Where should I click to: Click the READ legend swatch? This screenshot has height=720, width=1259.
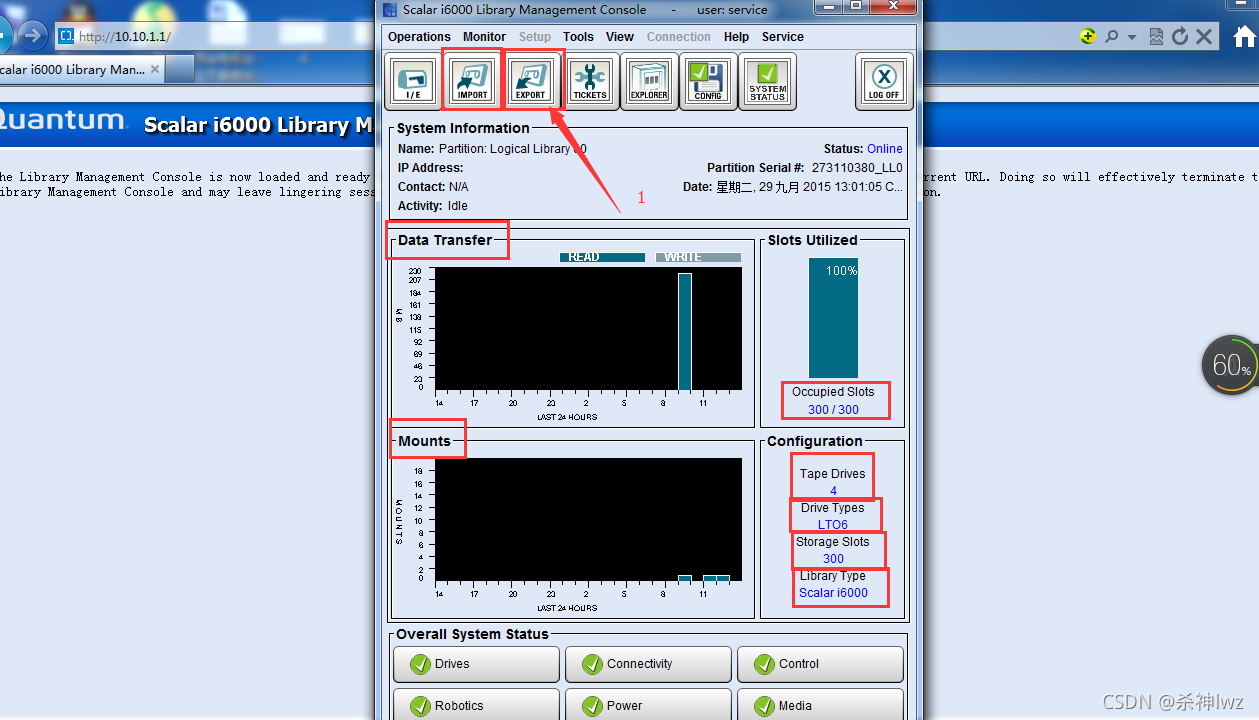[x=602, y=257]
